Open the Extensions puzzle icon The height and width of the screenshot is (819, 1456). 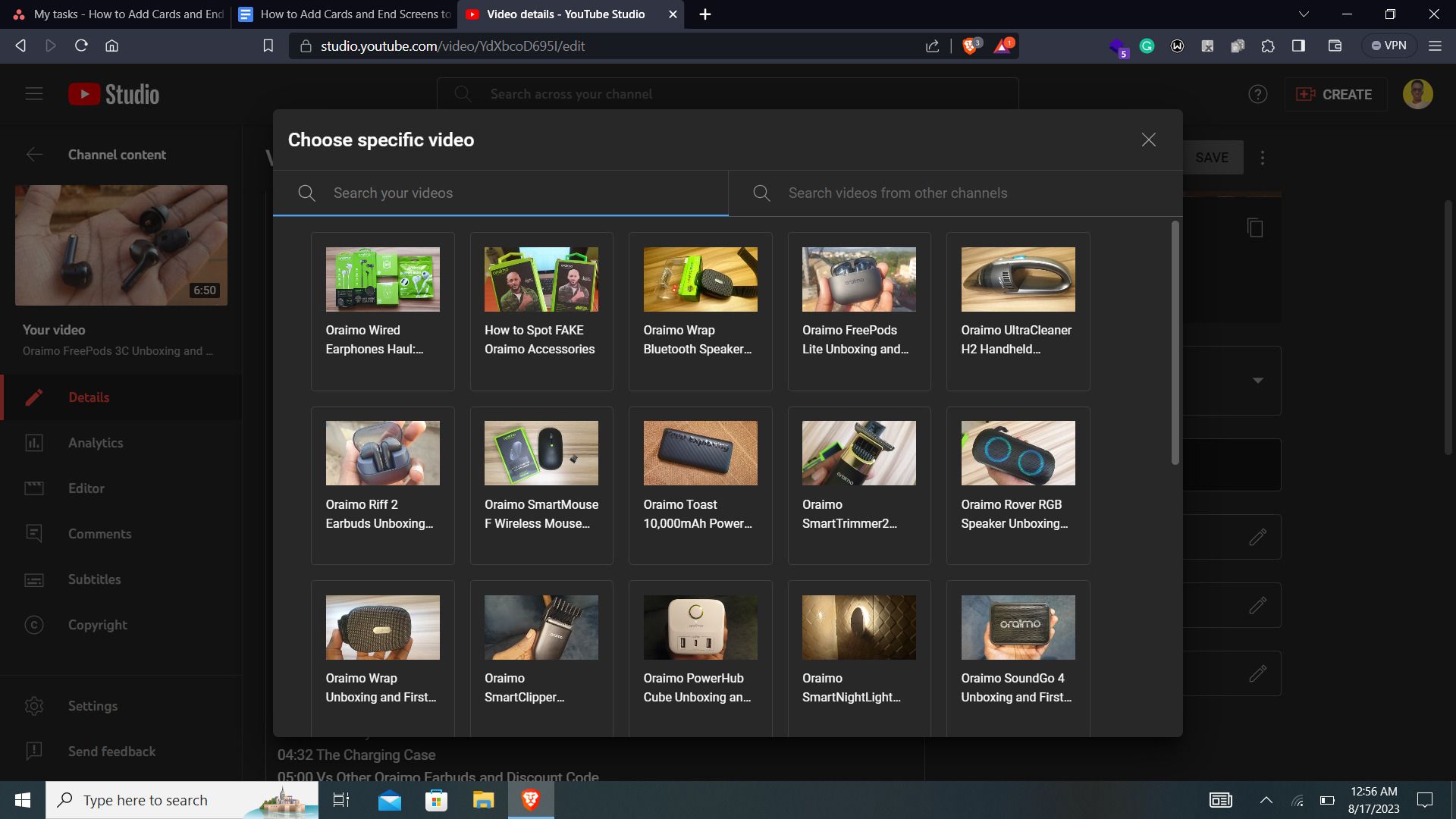coord(1268,45)
